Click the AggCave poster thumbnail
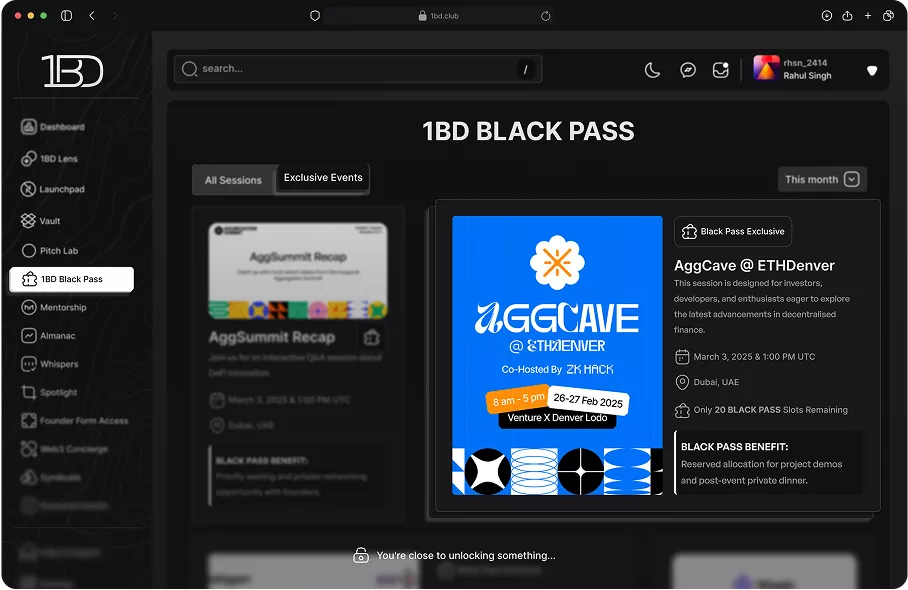Viewport: 908px width, 590px height. pyautogui.click(x=557, y=356)
